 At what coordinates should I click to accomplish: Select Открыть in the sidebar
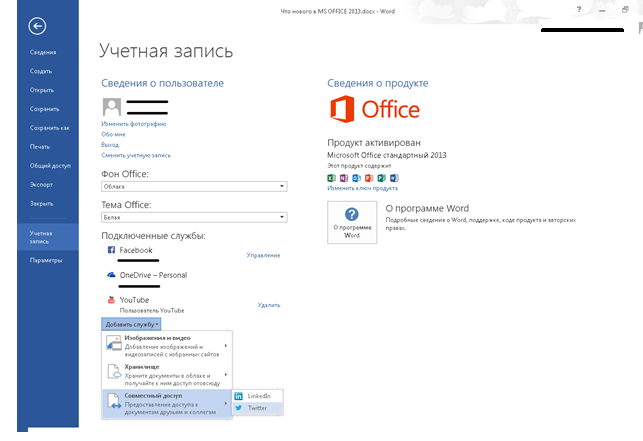click(42, 90)
